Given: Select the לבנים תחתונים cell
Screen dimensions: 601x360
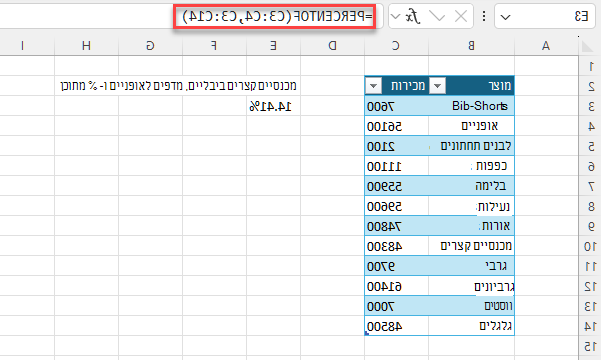Looking at the screenshot, I should point(471,146).
